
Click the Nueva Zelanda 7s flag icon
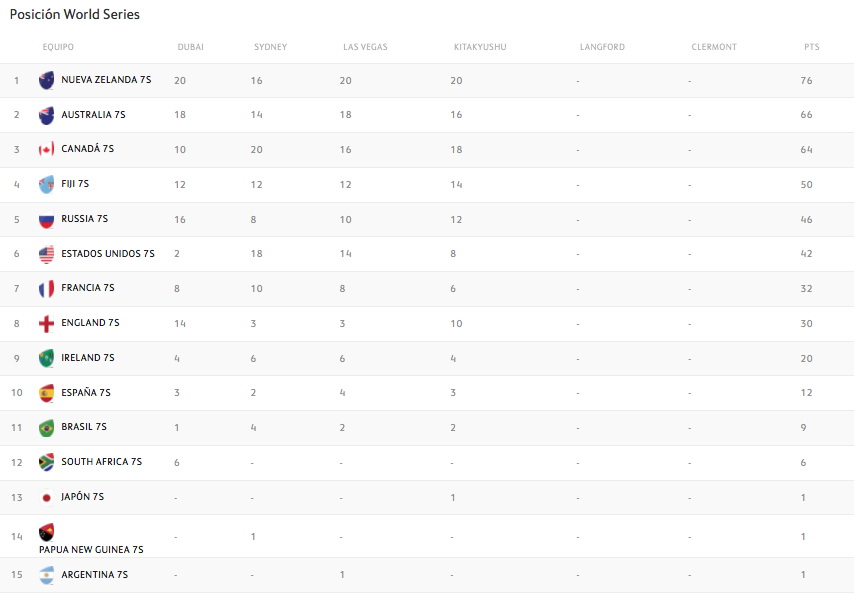(x=46, y=80)
